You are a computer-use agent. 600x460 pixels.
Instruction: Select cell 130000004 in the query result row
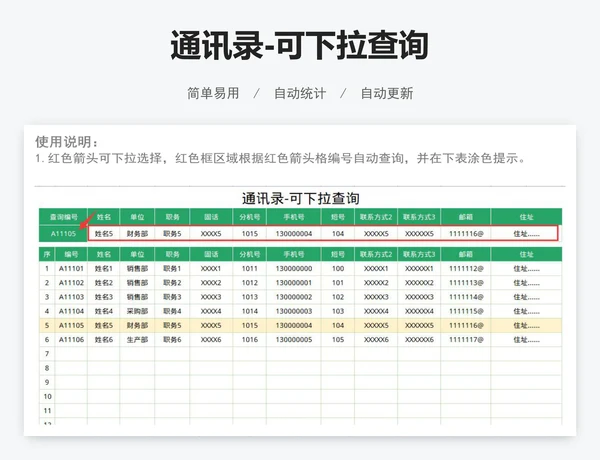pos(294,233)
